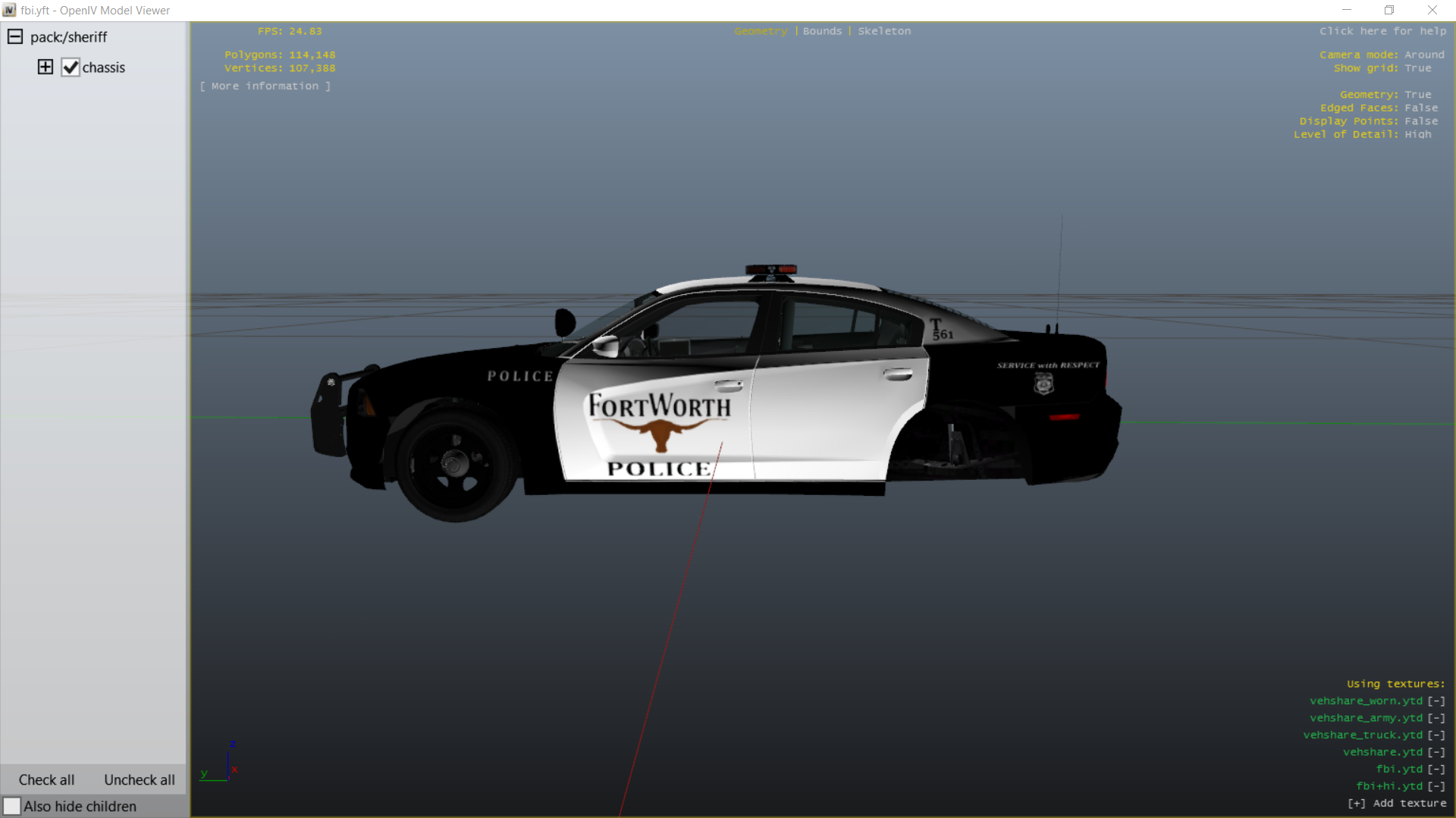Switch to the Geometry view tab
The image size is (1456, 818).
[761, 31]
